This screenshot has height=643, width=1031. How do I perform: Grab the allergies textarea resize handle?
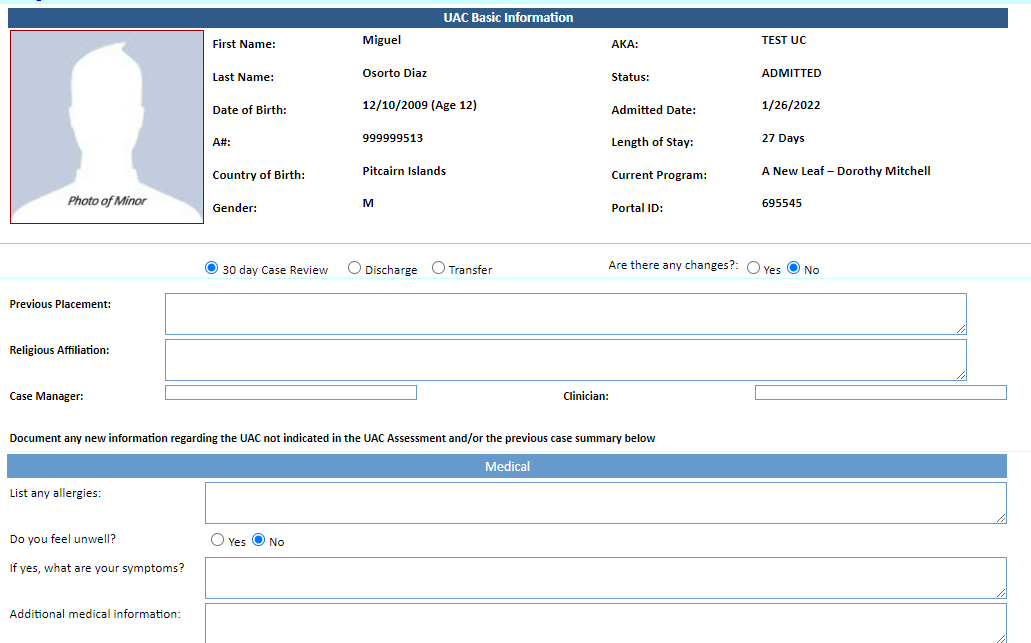(1001, 517)
